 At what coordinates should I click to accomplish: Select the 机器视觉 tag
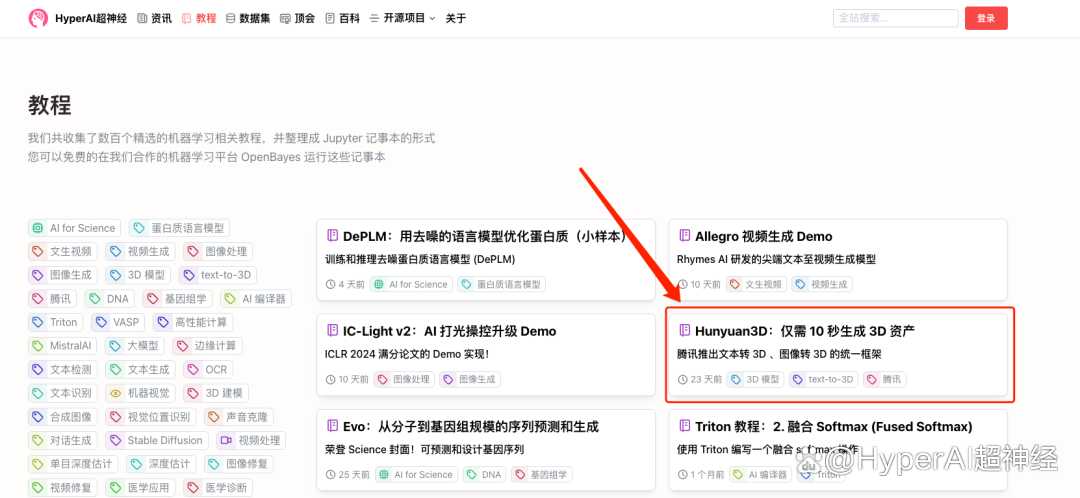tap(141, 393)
